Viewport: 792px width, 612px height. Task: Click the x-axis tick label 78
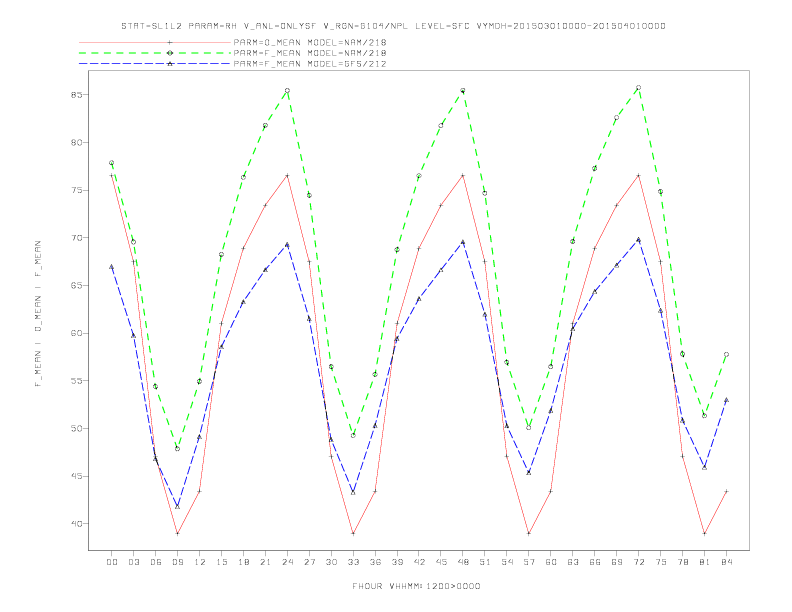(683, 562)
